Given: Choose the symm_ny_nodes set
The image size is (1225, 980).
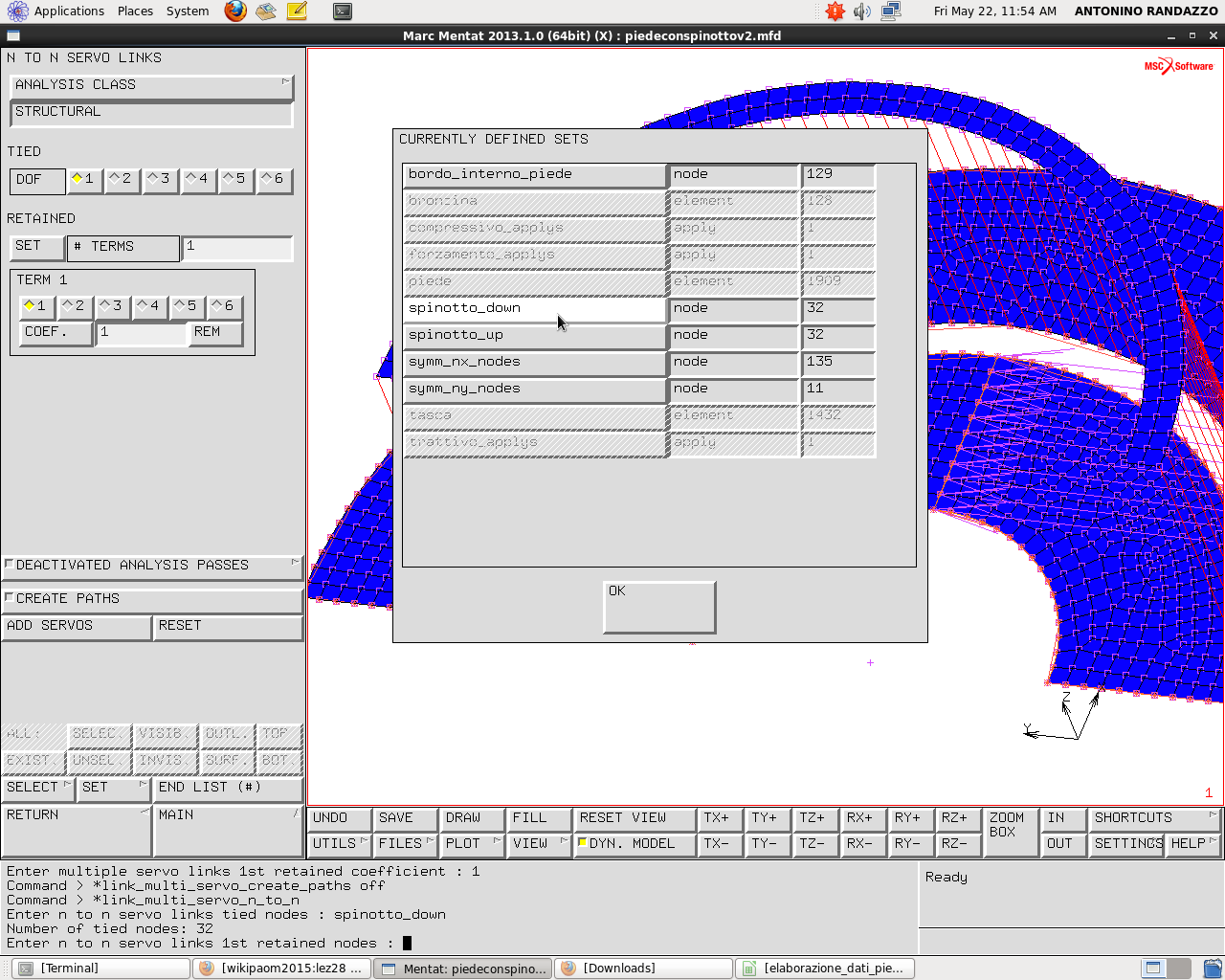Looking at the screenshot, I should click(x=535, y=390).
